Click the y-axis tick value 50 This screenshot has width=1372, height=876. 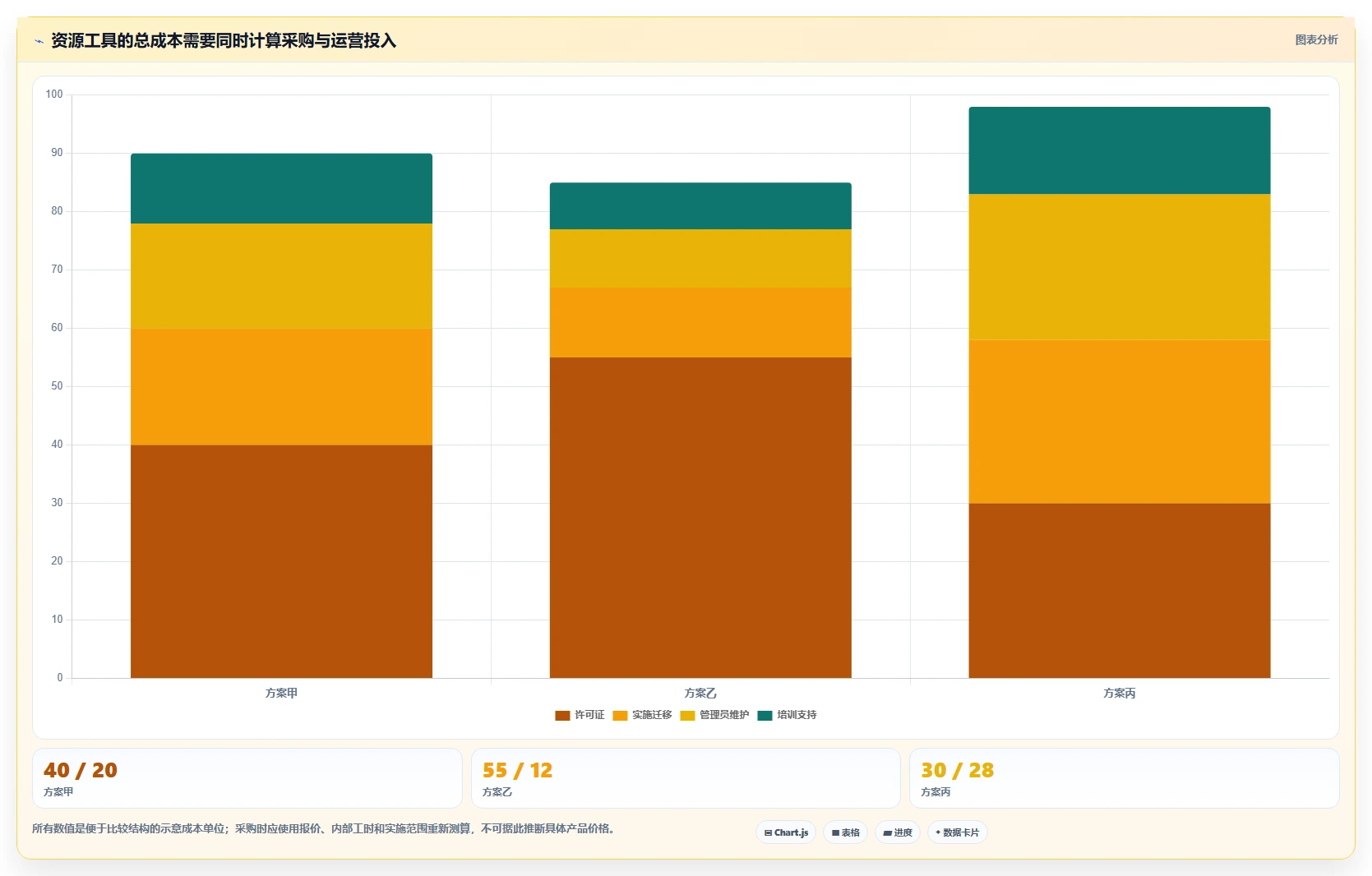coord(57,386)
